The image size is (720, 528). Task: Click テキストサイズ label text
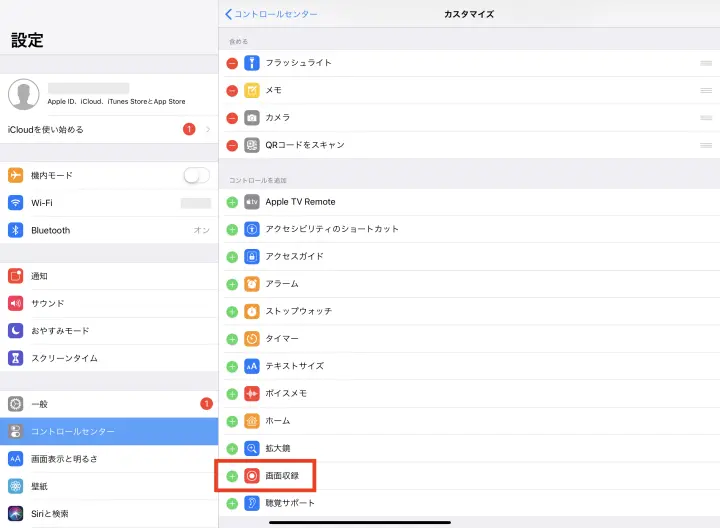pyautogui.click(x=294, y=366)
